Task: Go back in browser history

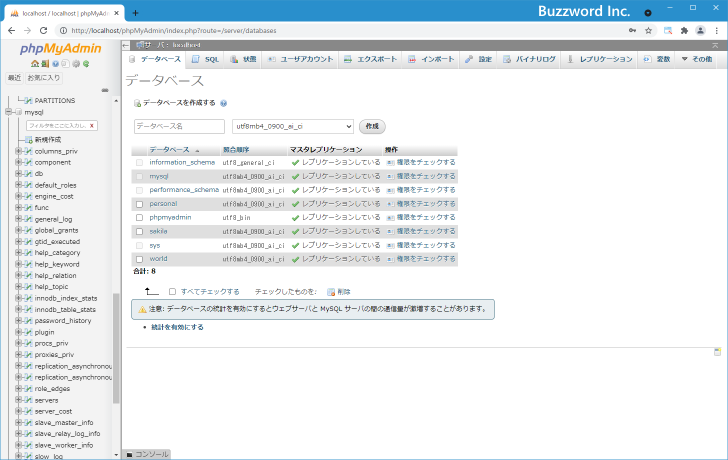Action: point(12,31)
